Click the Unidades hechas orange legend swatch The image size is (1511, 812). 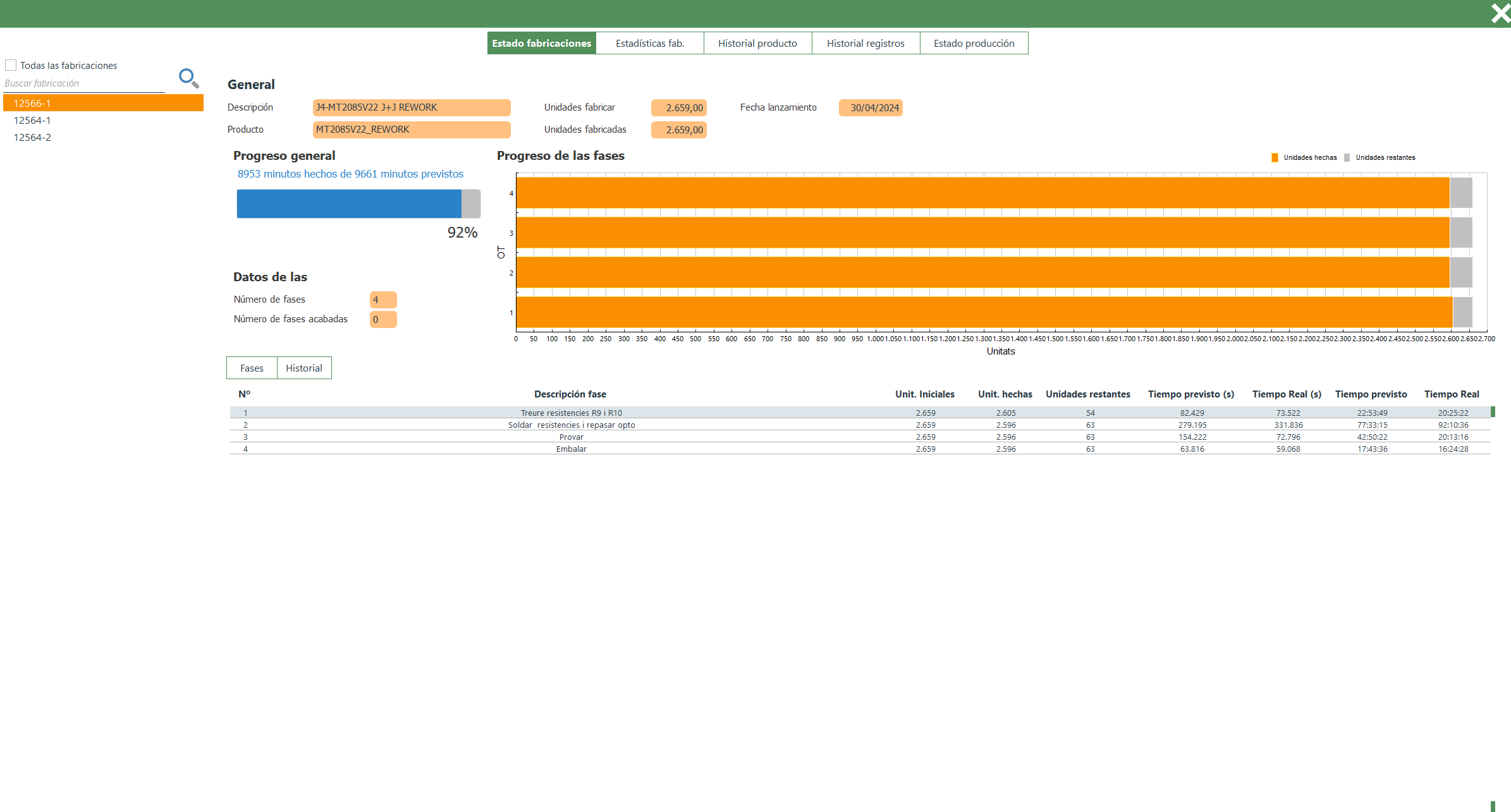point(1275,157)
